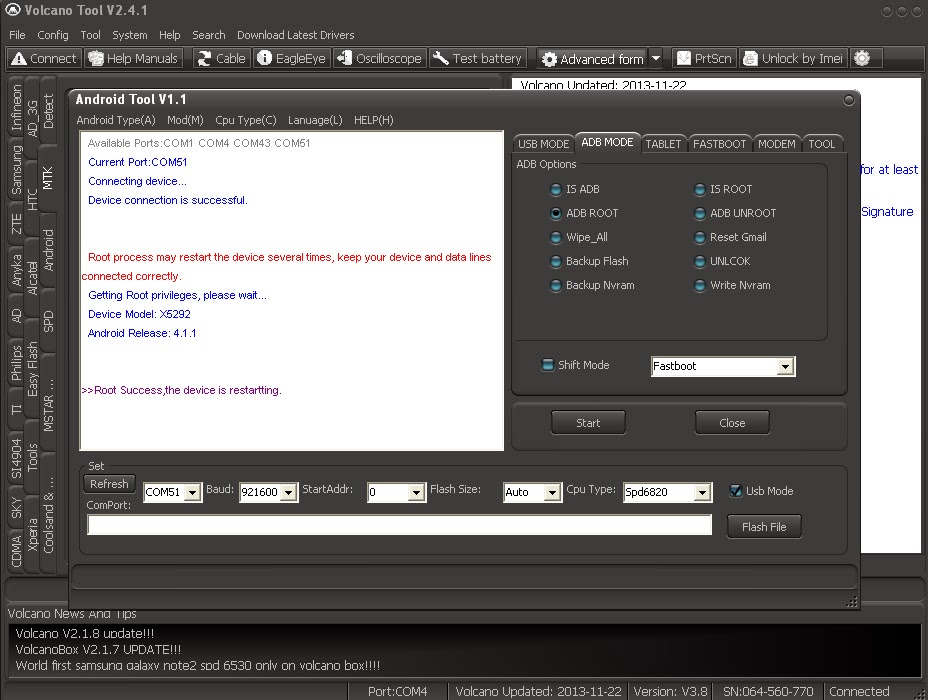
Task: Open the Baud 921600 dropdown
Action: (288, 492)
